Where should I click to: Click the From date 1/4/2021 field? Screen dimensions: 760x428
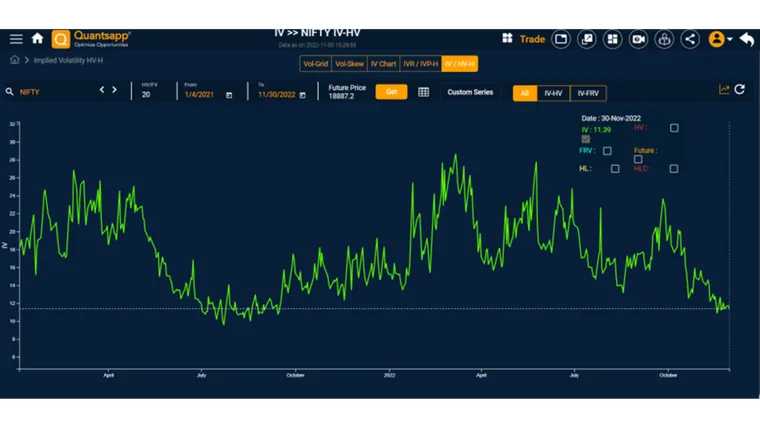tap(199, 95)
